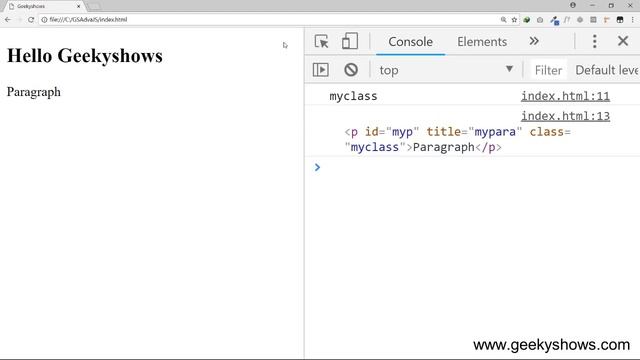This screenshot has height=360, width=640.
Task: Activate the inspect element picker tool
Action: click(x=322, y=41)
